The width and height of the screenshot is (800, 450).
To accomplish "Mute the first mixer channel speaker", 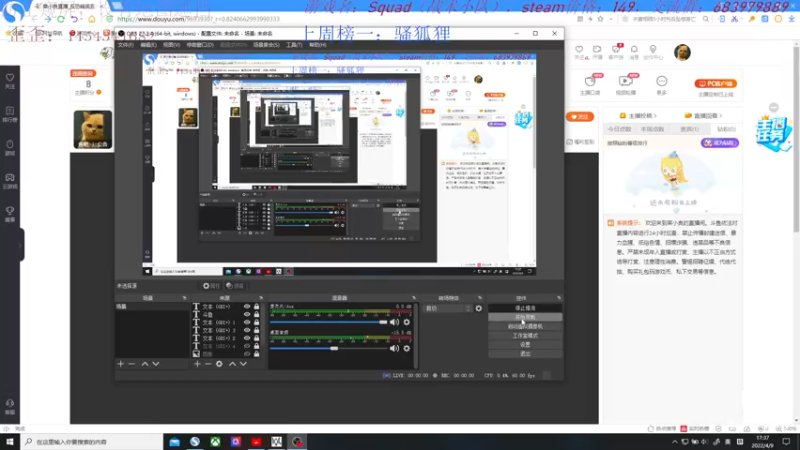I will (394, 322).
